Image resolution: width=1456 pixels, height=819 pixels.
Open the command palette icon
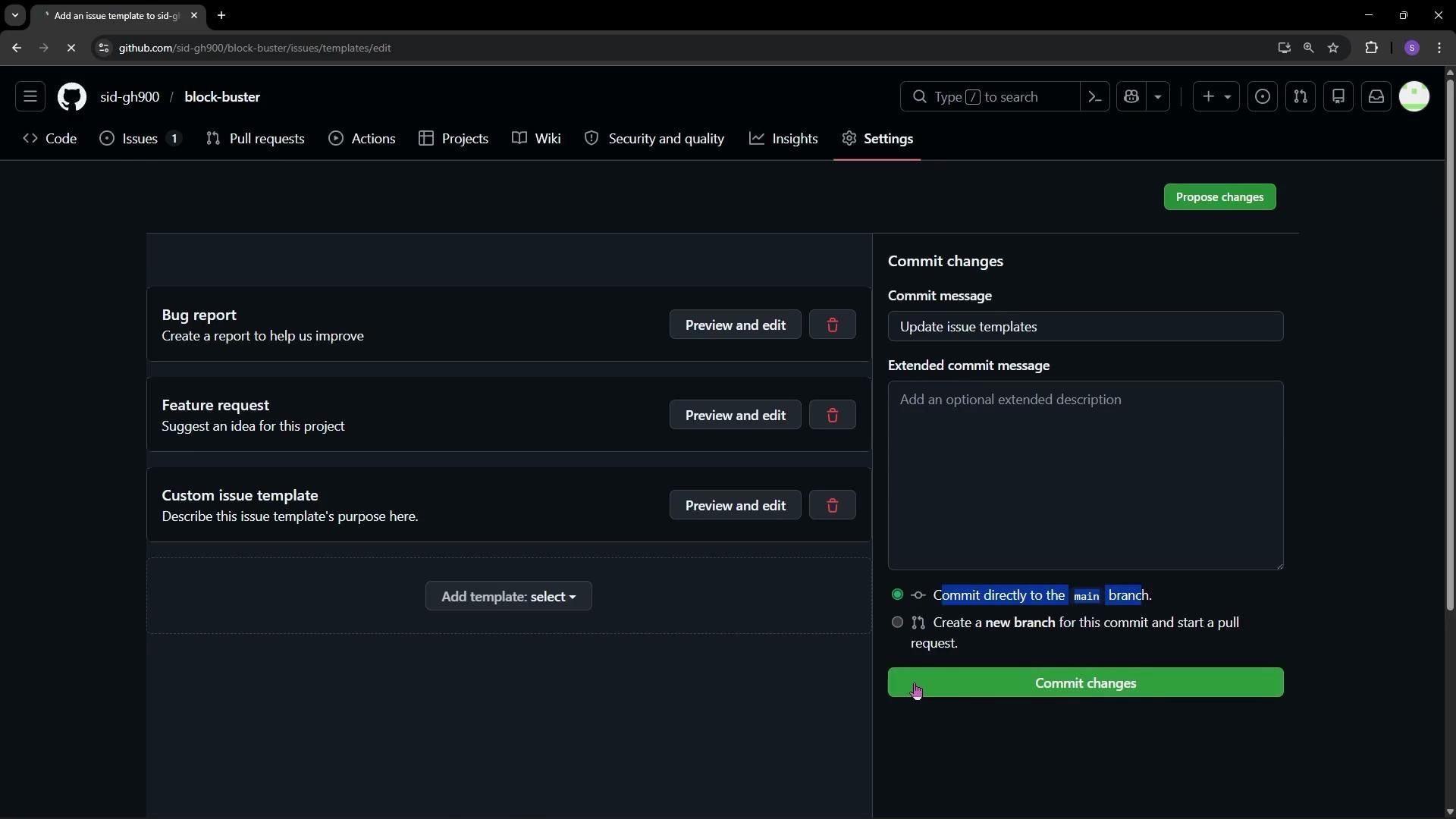pos(1094,97)
